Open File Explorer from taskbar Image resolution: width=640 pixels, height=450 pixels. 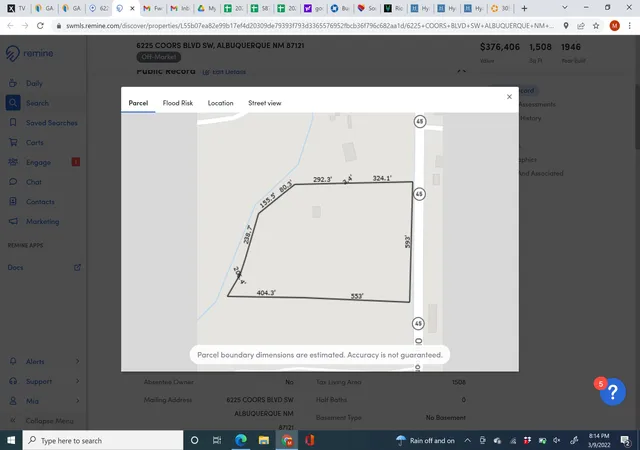(264, 440)
